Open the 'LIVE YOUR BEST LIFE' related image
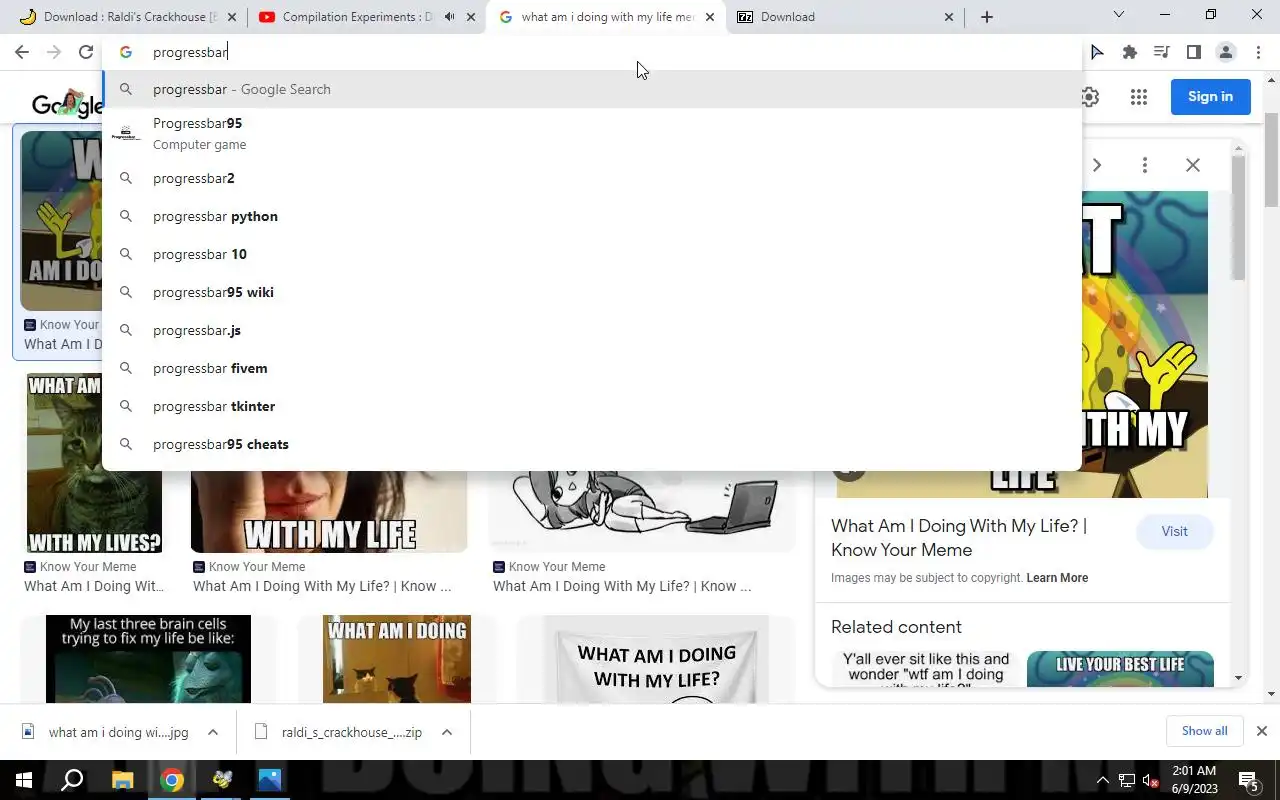1280x800 pixels. (1120, 669)
